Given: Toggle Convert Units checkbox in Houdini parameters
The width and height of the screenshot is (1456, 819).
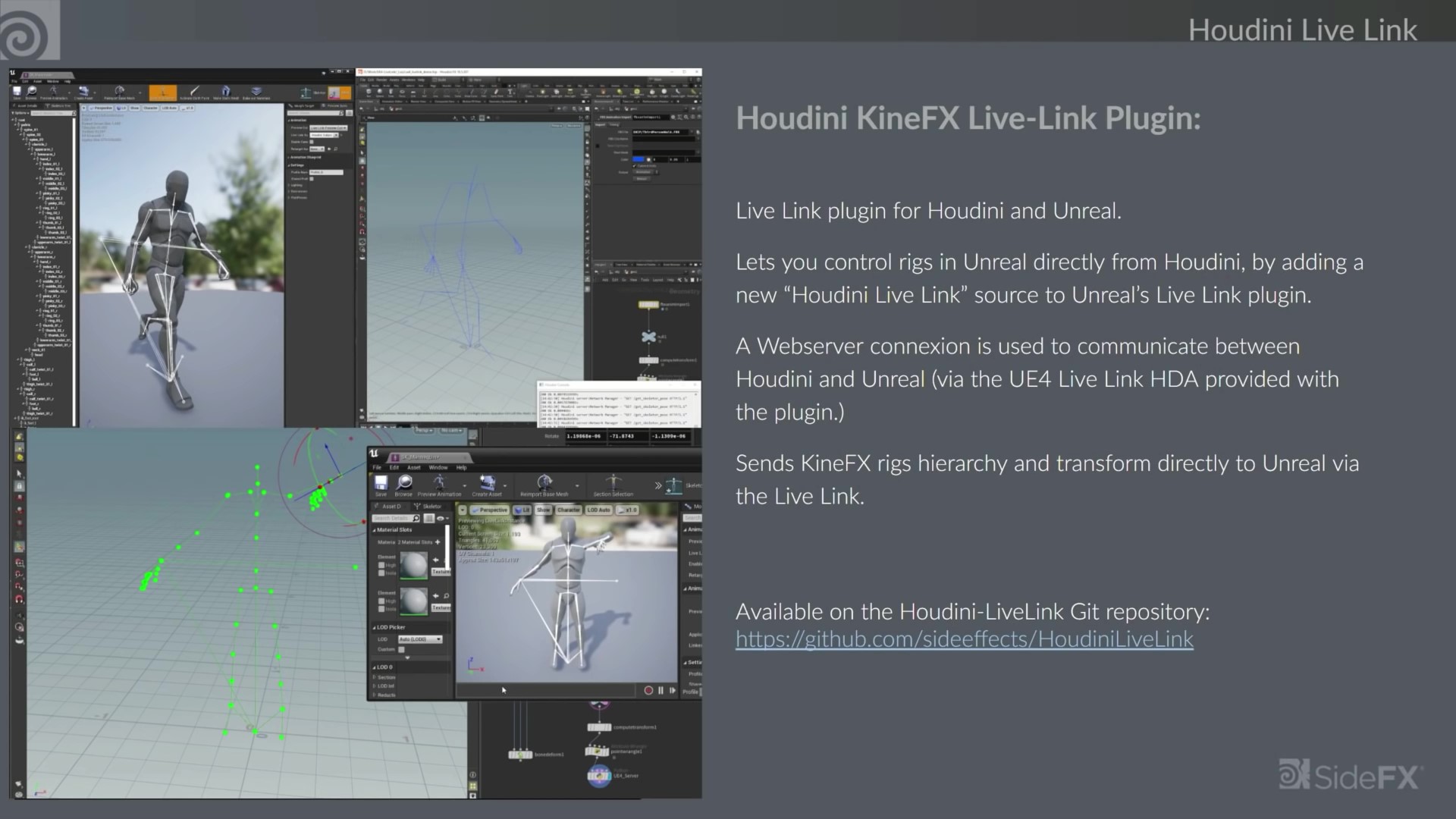Looking at the screenshot, I should pyautogui.click(x=635, y=166).
